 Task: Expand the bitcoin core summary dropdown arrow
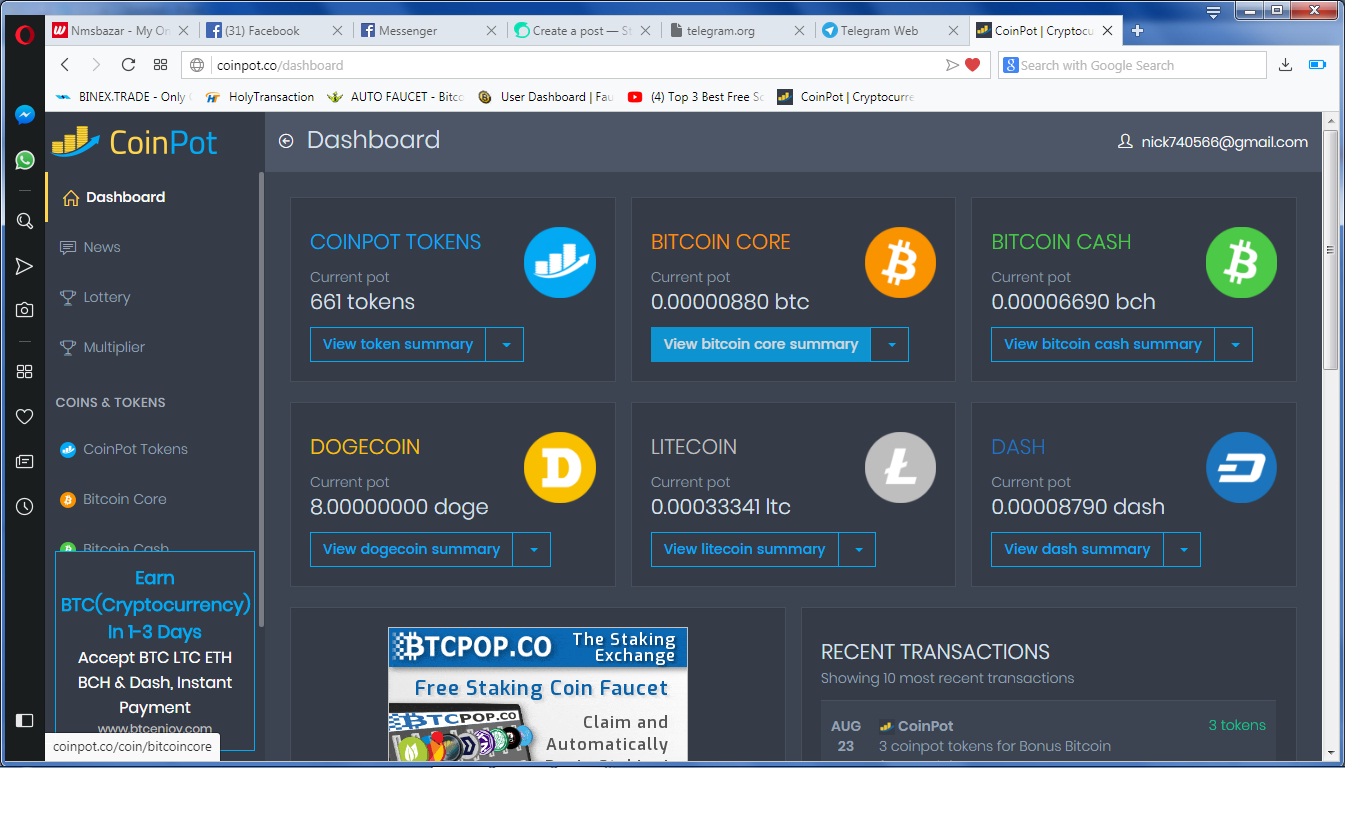890,345
